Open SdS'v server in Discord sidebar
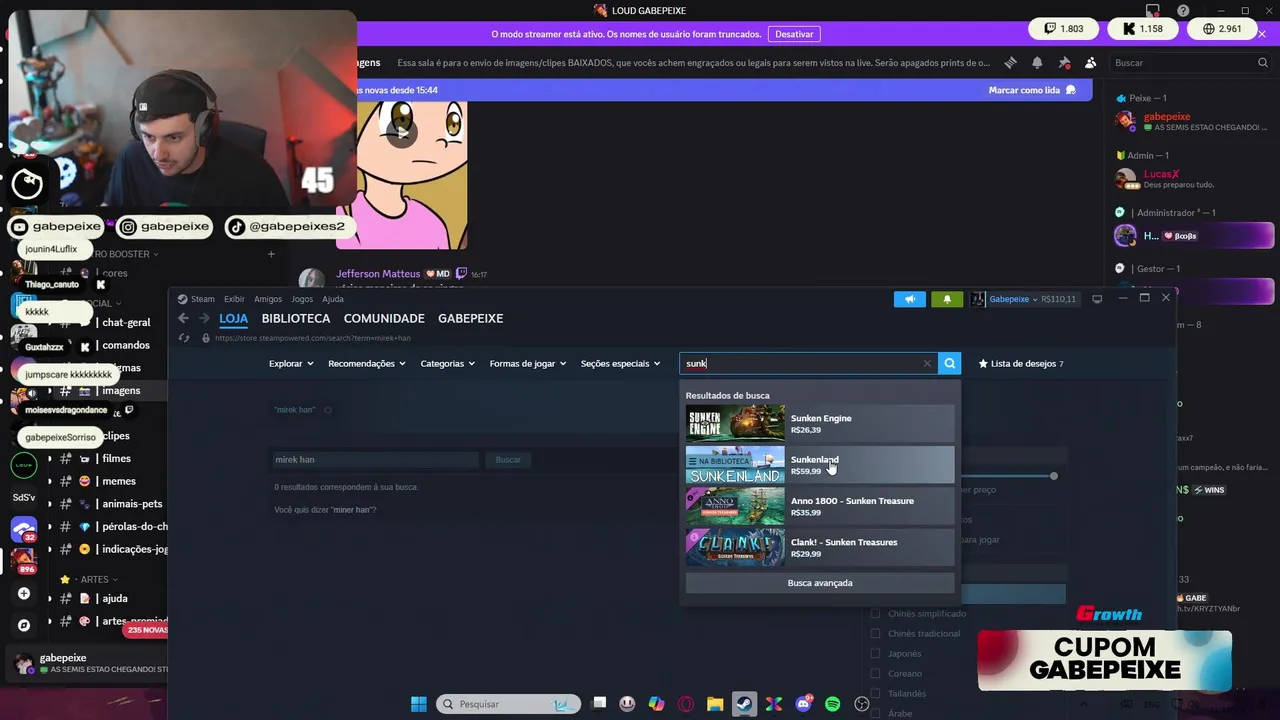 click(x=24, y=497)
